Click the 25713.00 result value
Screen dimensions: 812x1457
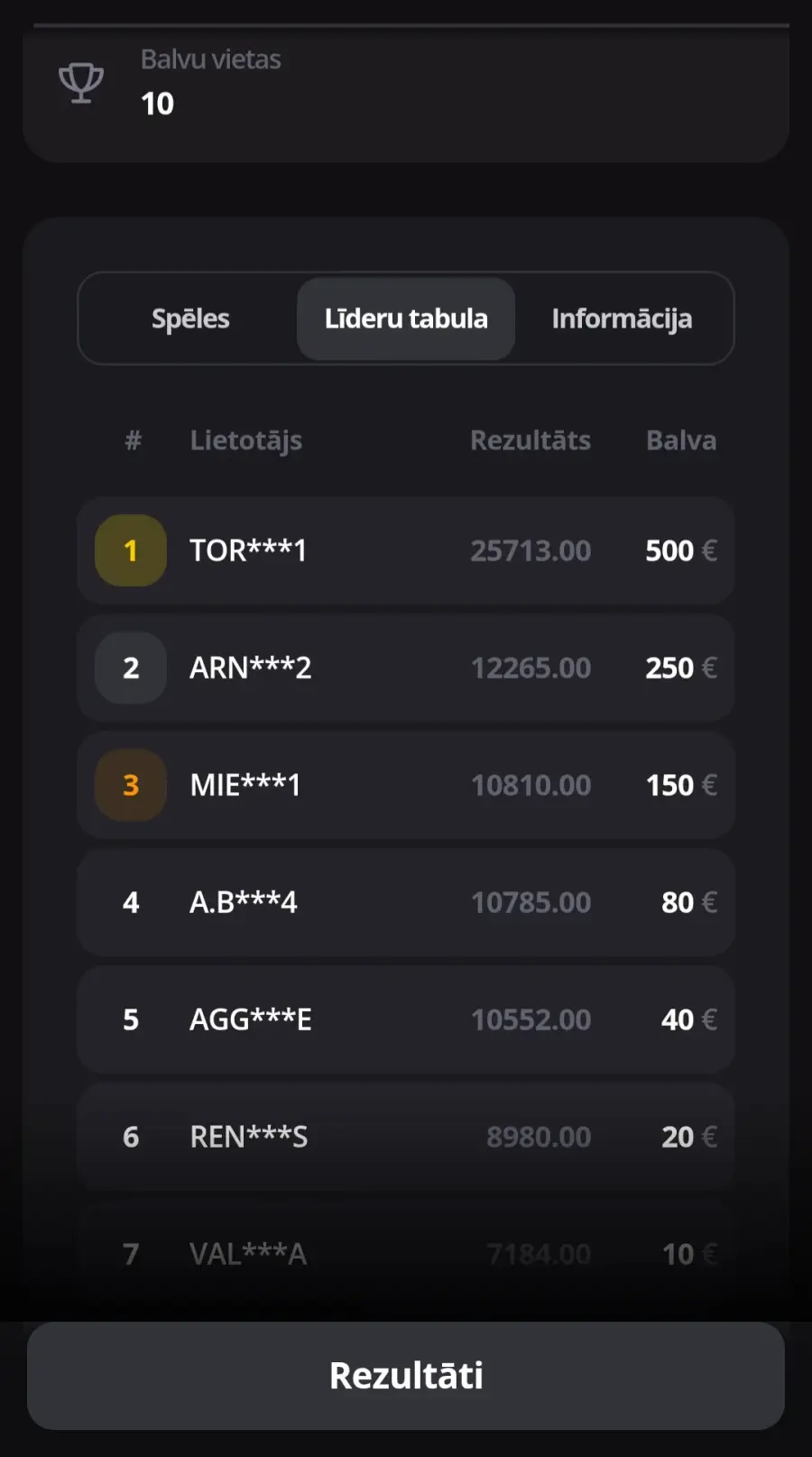(x=531, y=550)
